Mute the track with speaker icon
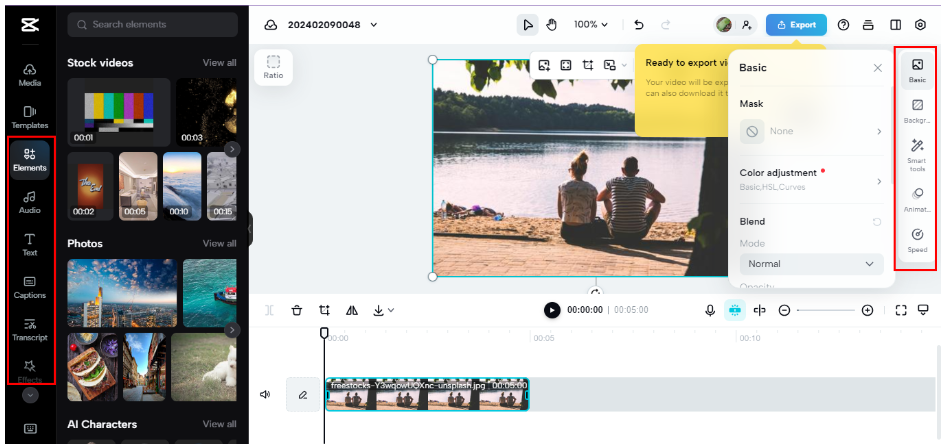Screen dimensions: 948x446 pyautogui.click(x=265, y=395)
